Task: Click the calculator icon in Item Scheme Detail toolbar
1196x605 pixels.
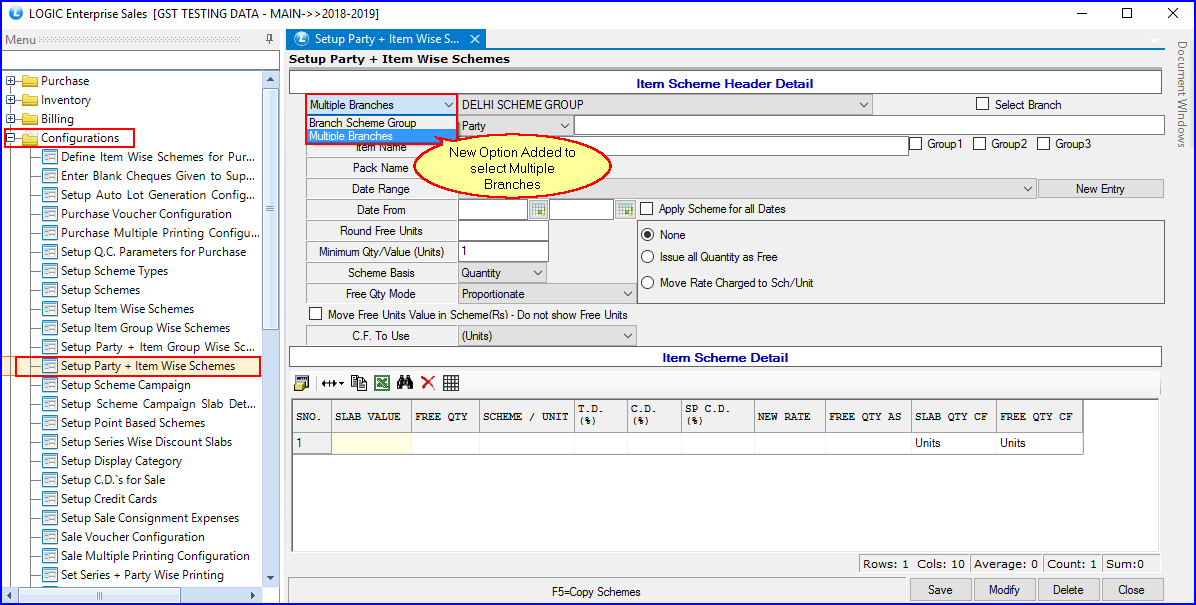Action: click(301, 383)
